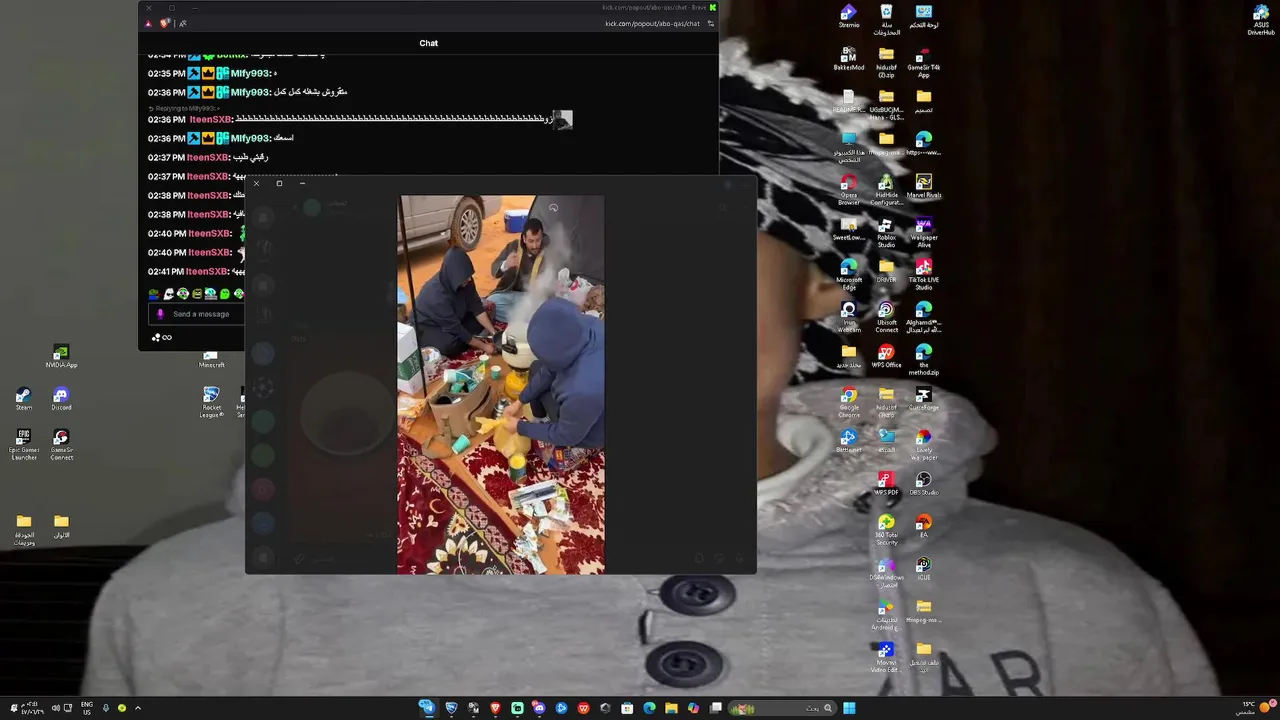Launch Marvel Rivals from the desktop
The width and height of the screenshot is (1280, 720).
point(923,186)
